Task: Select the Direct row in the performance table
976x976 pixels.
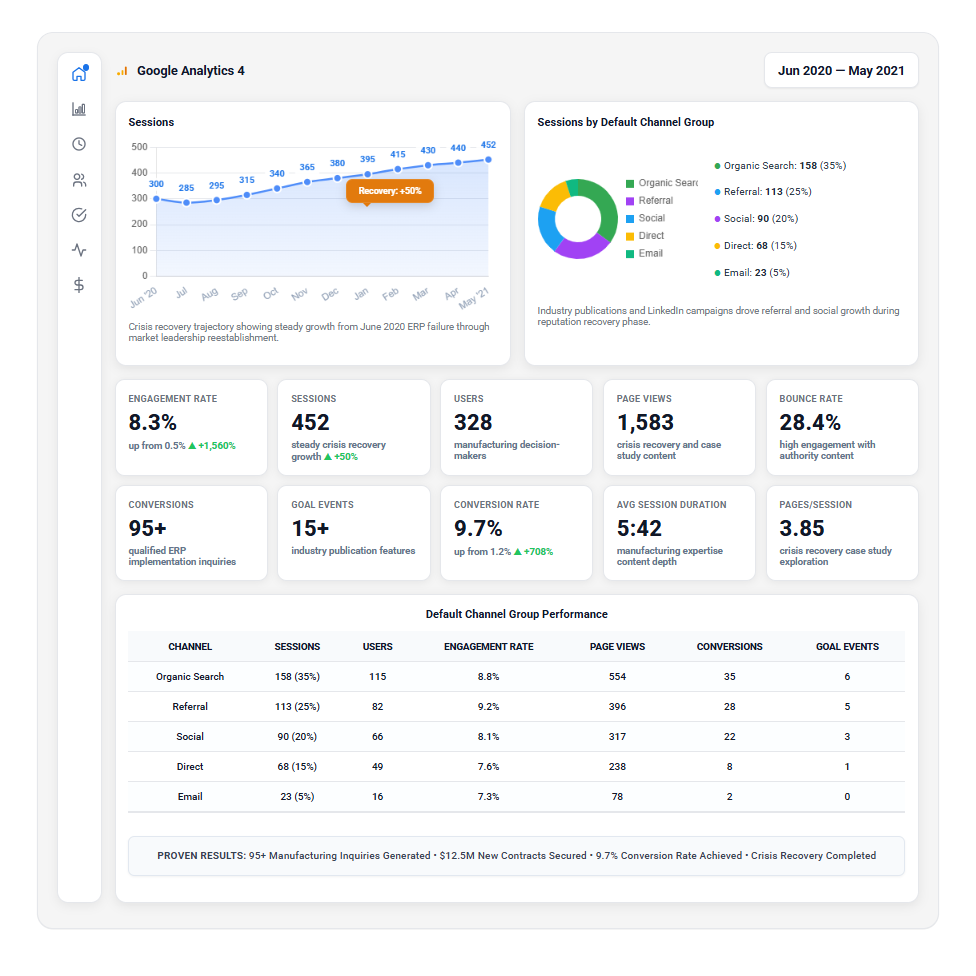Action: (516, 767)
